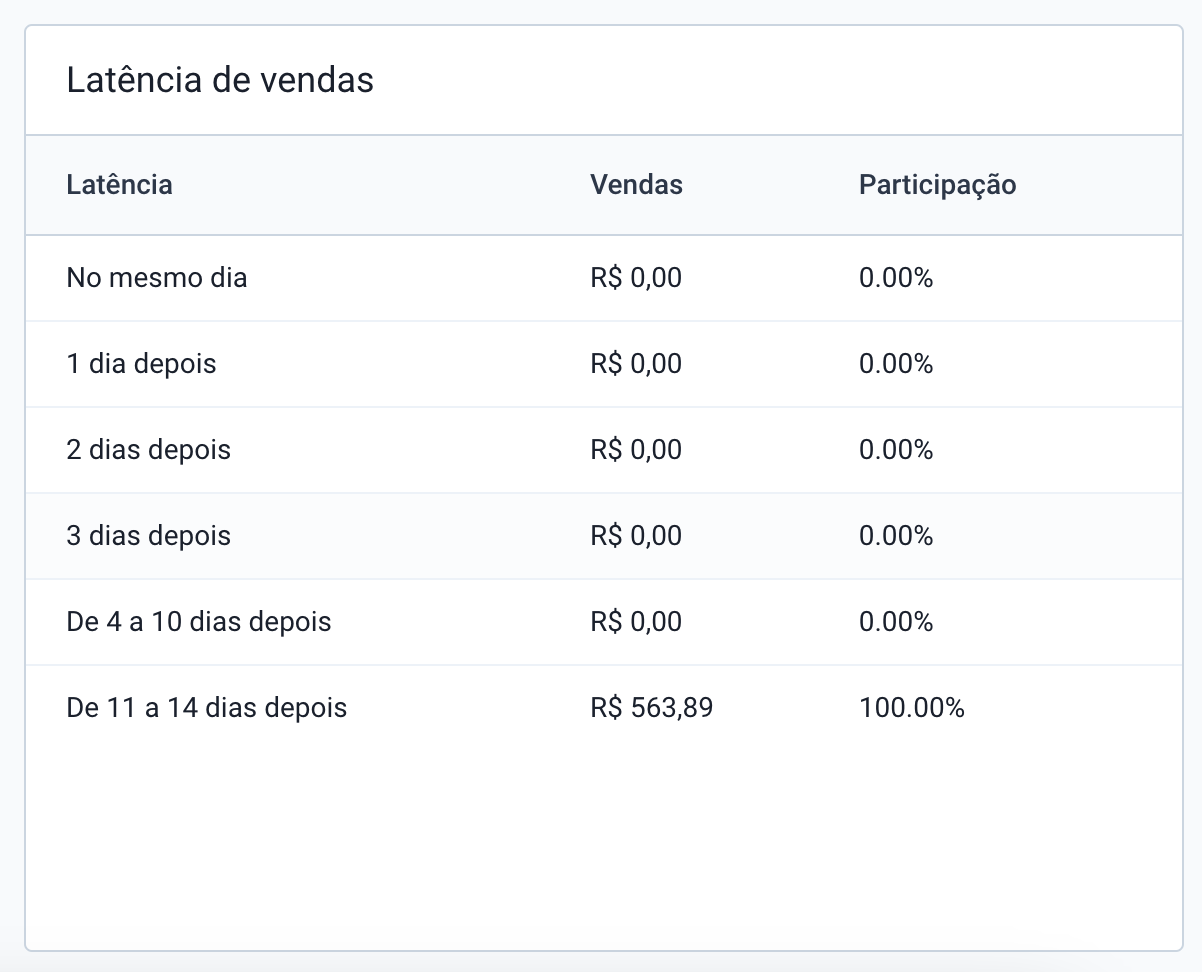1202x972 pixels.
Task: Click the participation percentage for "No mesmo dia"
Action: (895, 277)
